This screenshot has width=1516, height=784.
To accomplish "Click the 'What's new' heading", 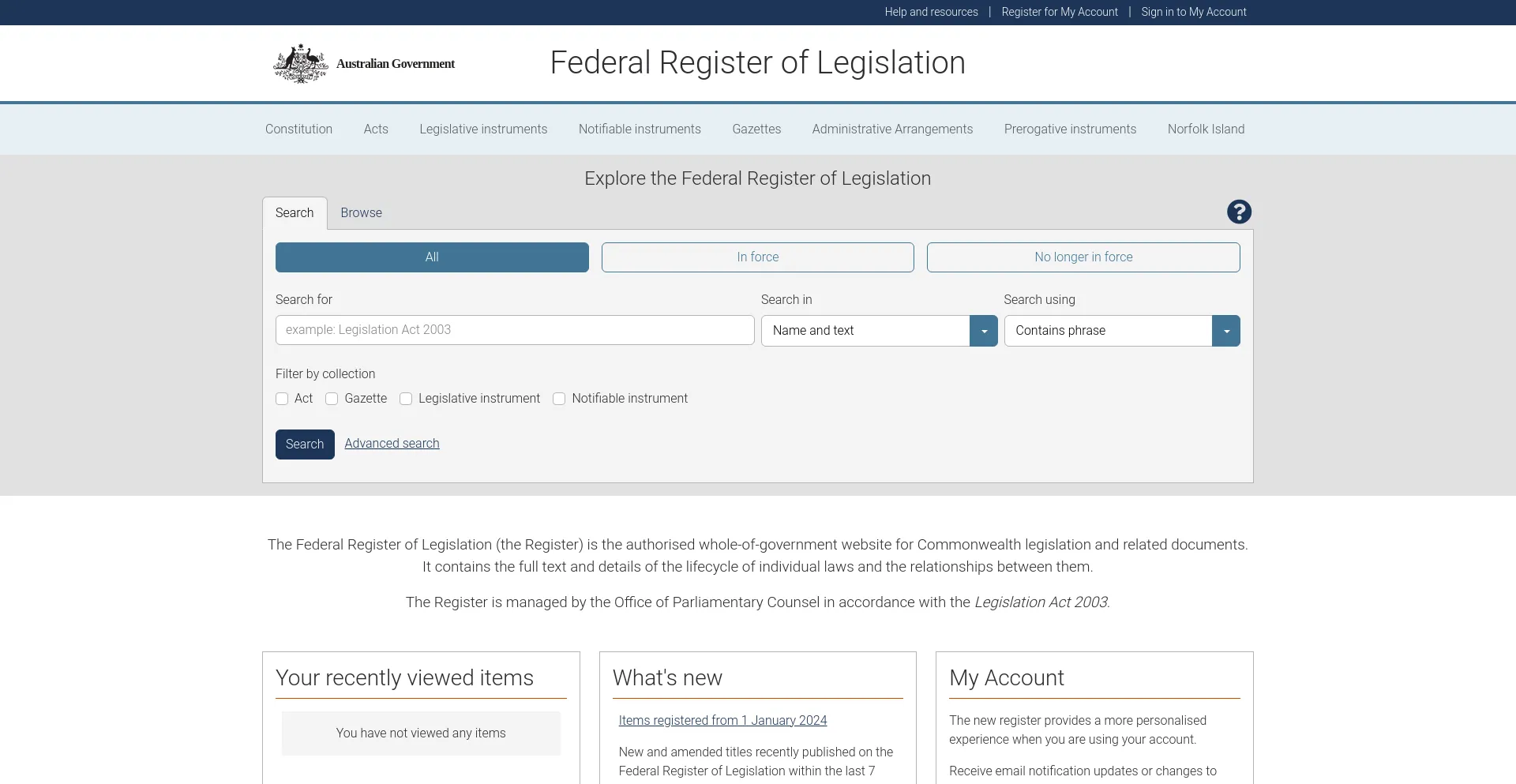I will (x=667, y=677).
